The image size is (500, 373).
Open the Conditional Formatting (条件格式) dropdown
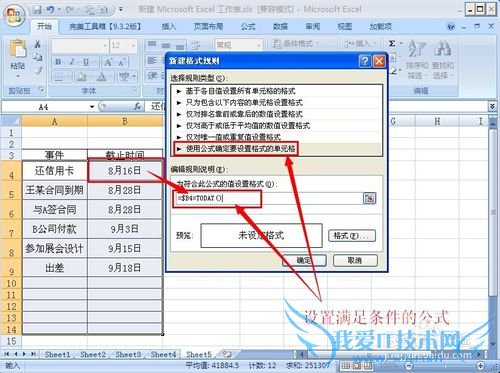click(x=296, y=43)
